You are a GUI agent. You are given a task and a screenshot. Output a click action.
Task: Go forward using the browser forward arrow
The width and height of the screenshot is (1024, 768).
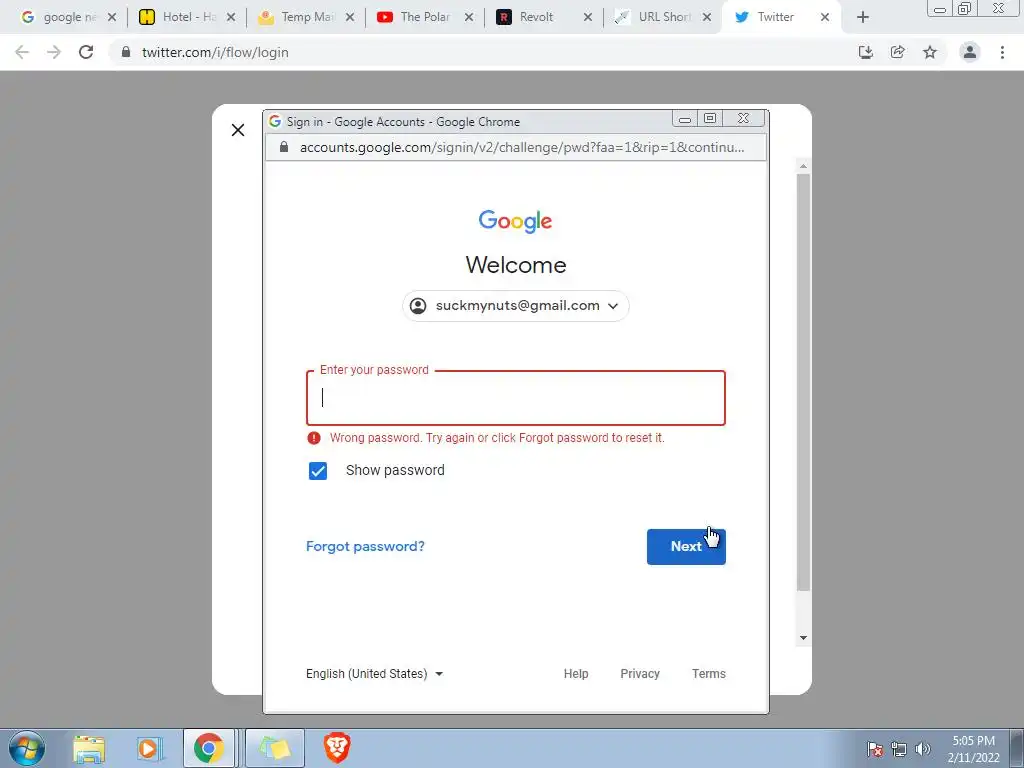[x=54, y=52]
